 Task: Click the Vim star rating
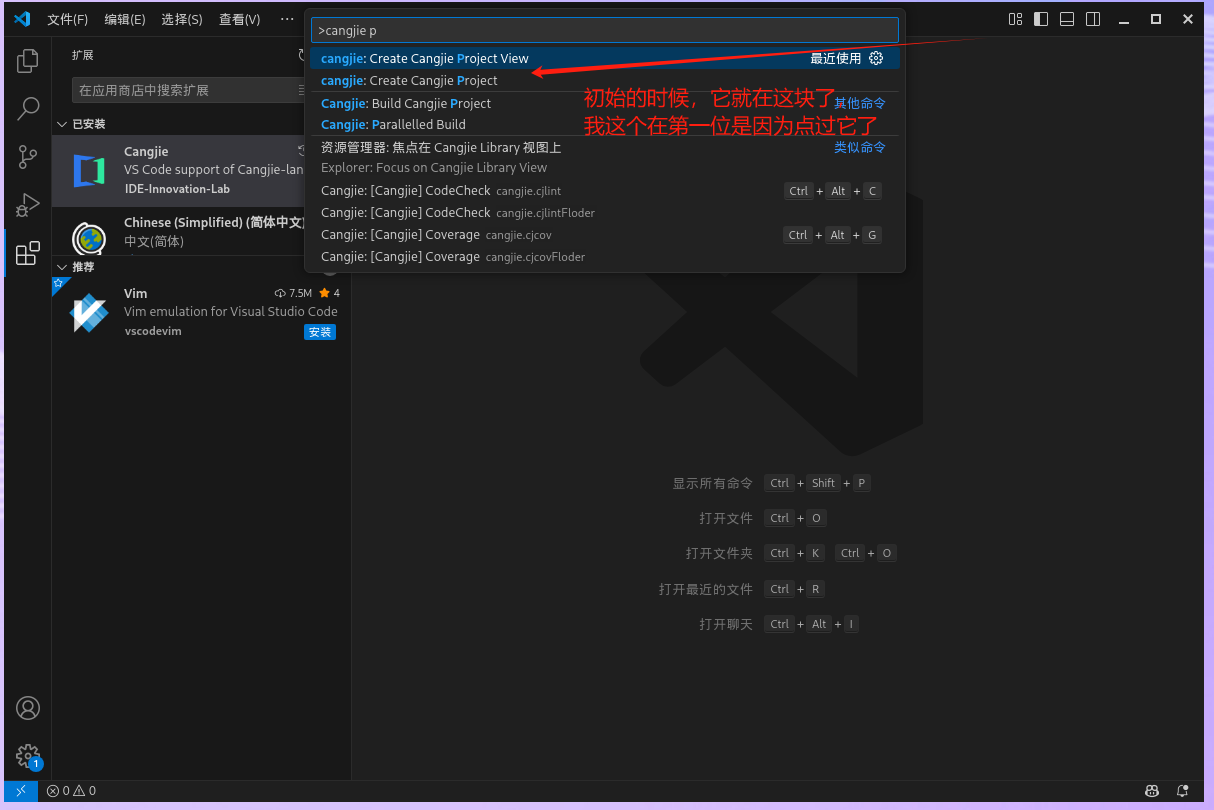(x=329, y=293)
